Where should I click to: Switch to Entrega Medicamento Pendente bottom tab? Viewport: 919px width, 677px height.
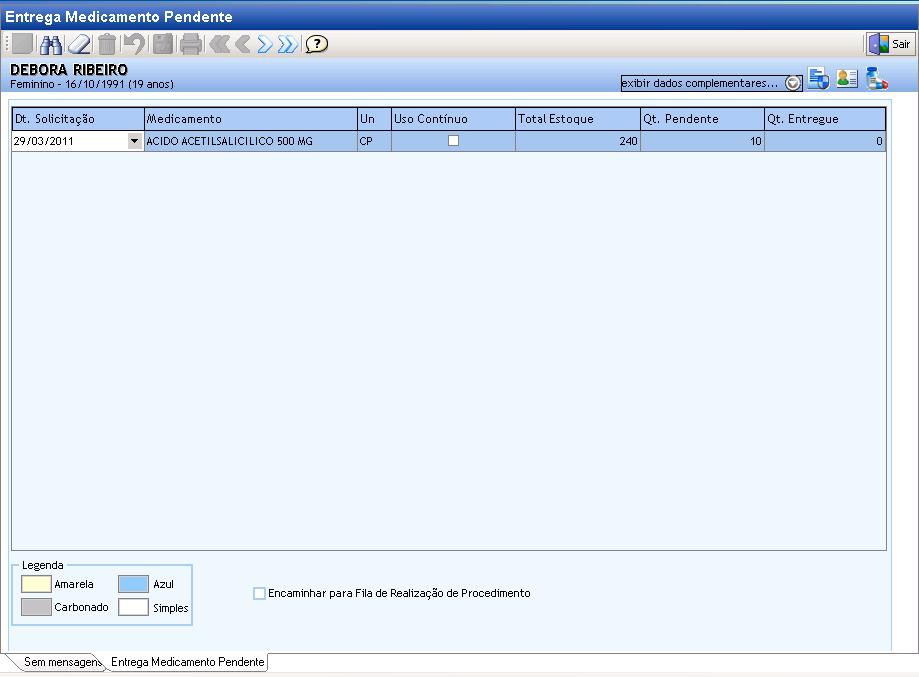(x=188, y=662)
